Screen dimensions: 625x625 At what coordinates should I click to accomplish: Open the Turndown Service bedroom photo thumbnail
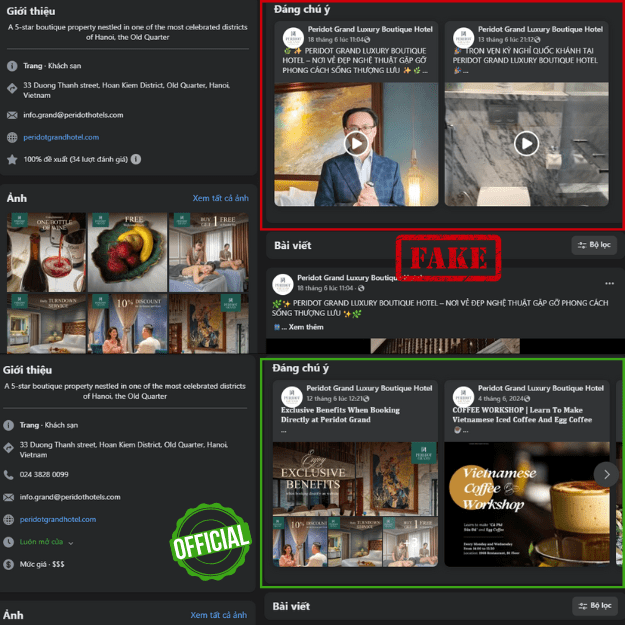(46, 324)
